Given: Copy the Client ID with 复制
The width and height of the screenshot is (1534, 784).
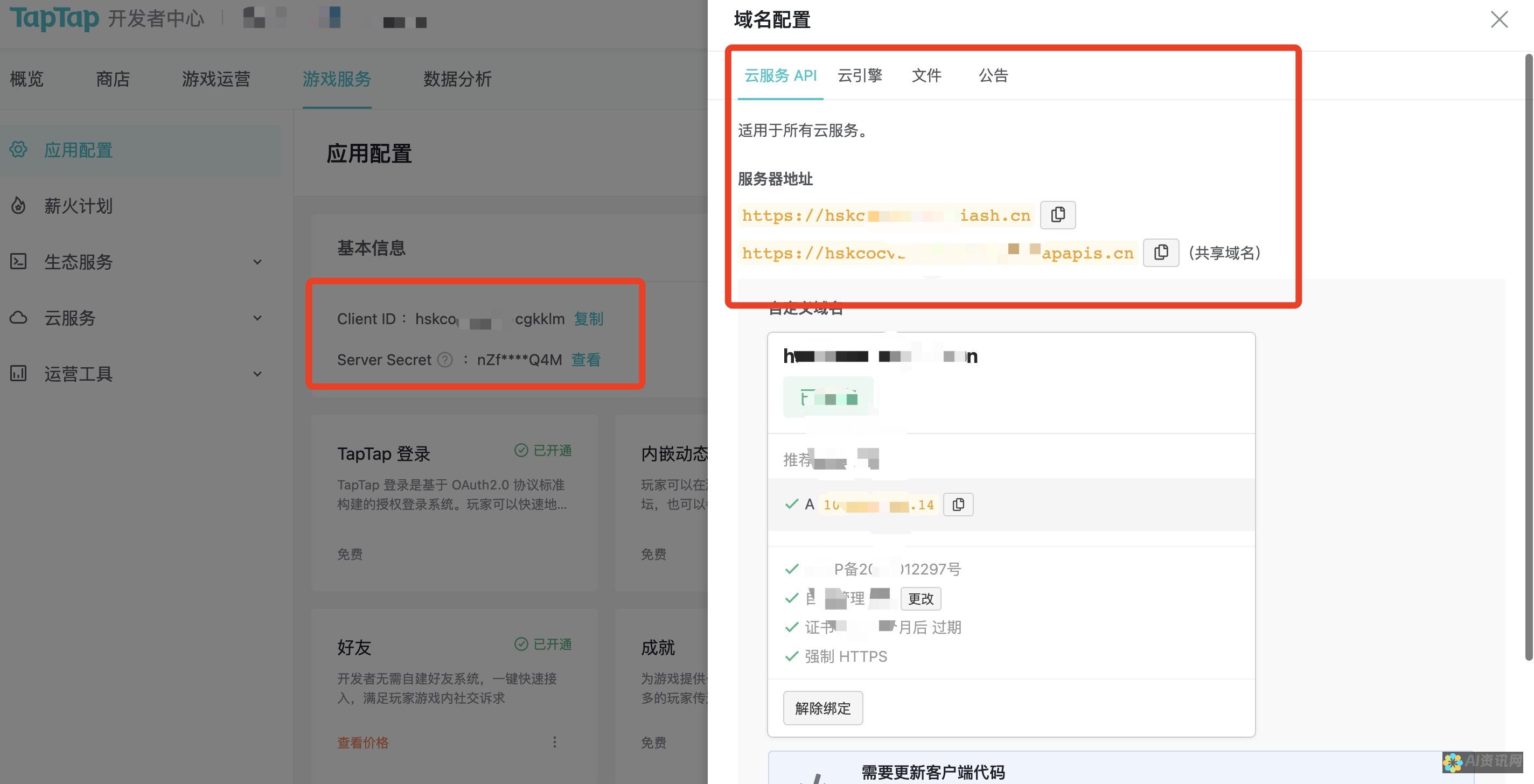Looking at the screenshot, I should (588, 319).
